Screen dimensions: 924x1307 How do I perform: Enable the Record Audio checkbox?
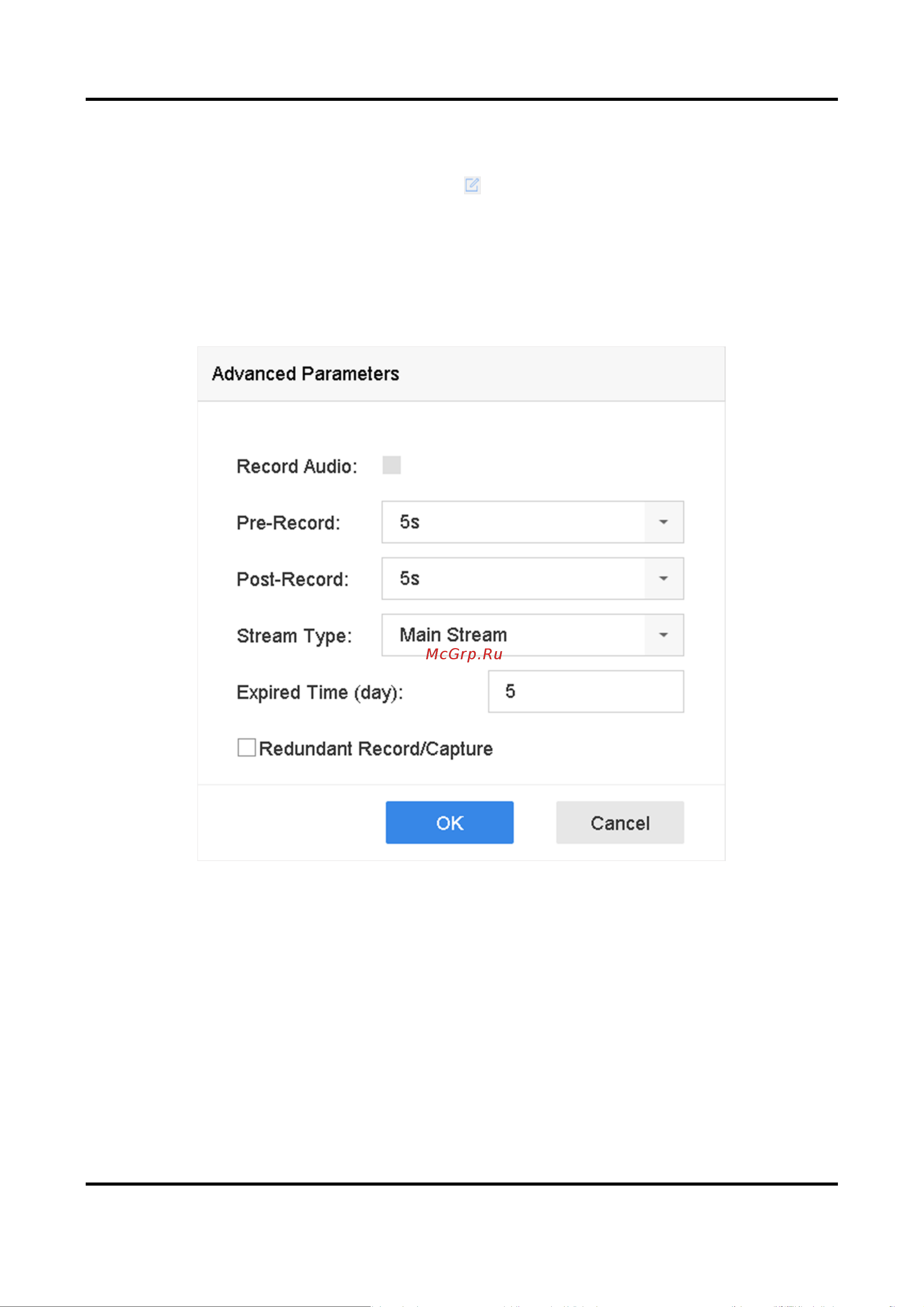coord(392,465)
